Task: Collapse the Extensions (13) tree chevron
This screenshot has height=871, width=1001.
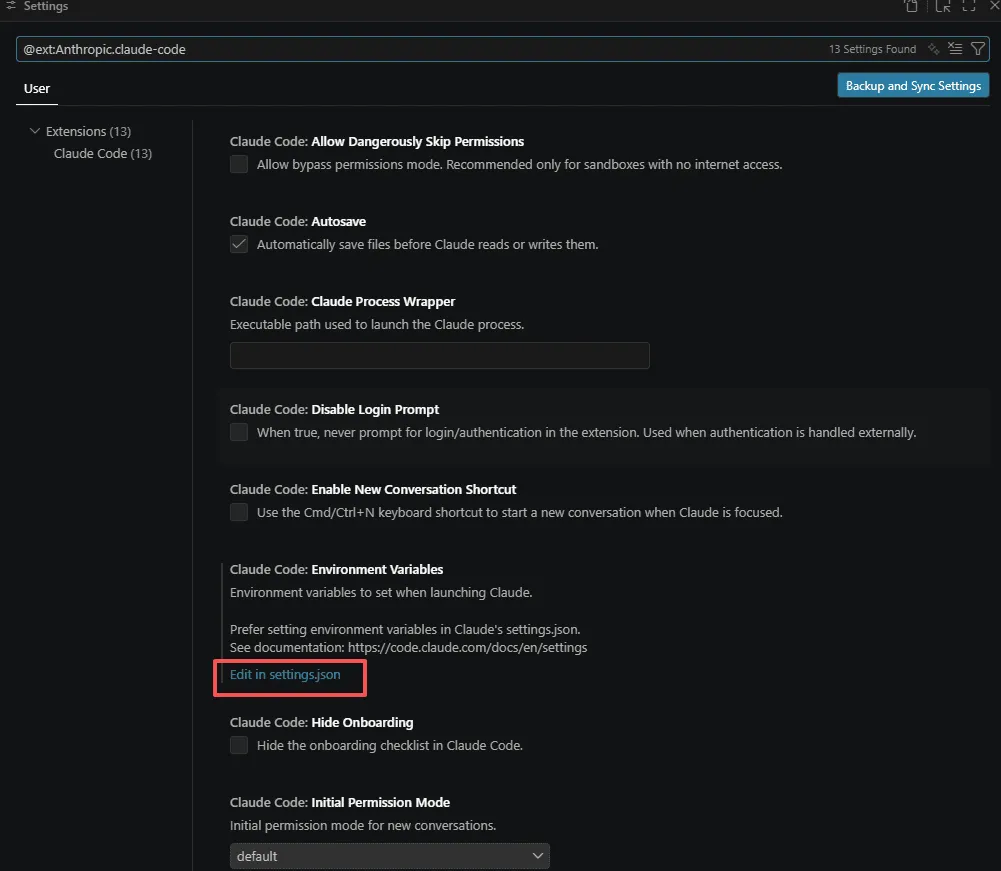Action: point(34,131)
